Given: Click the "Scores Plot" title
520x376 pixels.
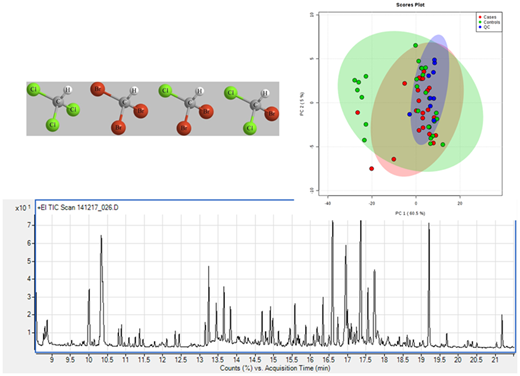Looking at the screenshot, I should tap(410, 5).
